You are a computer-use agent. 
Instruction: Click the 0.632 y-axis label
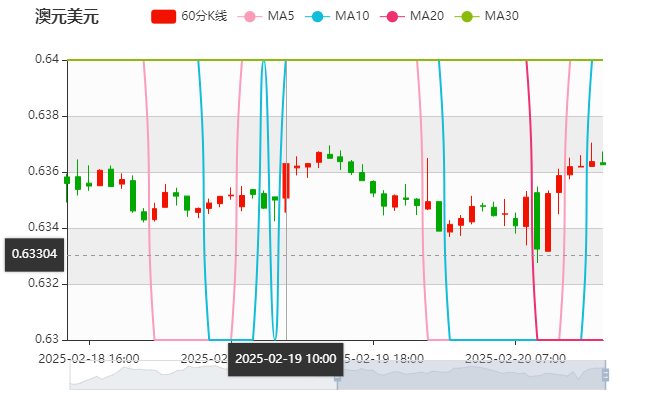47,283
